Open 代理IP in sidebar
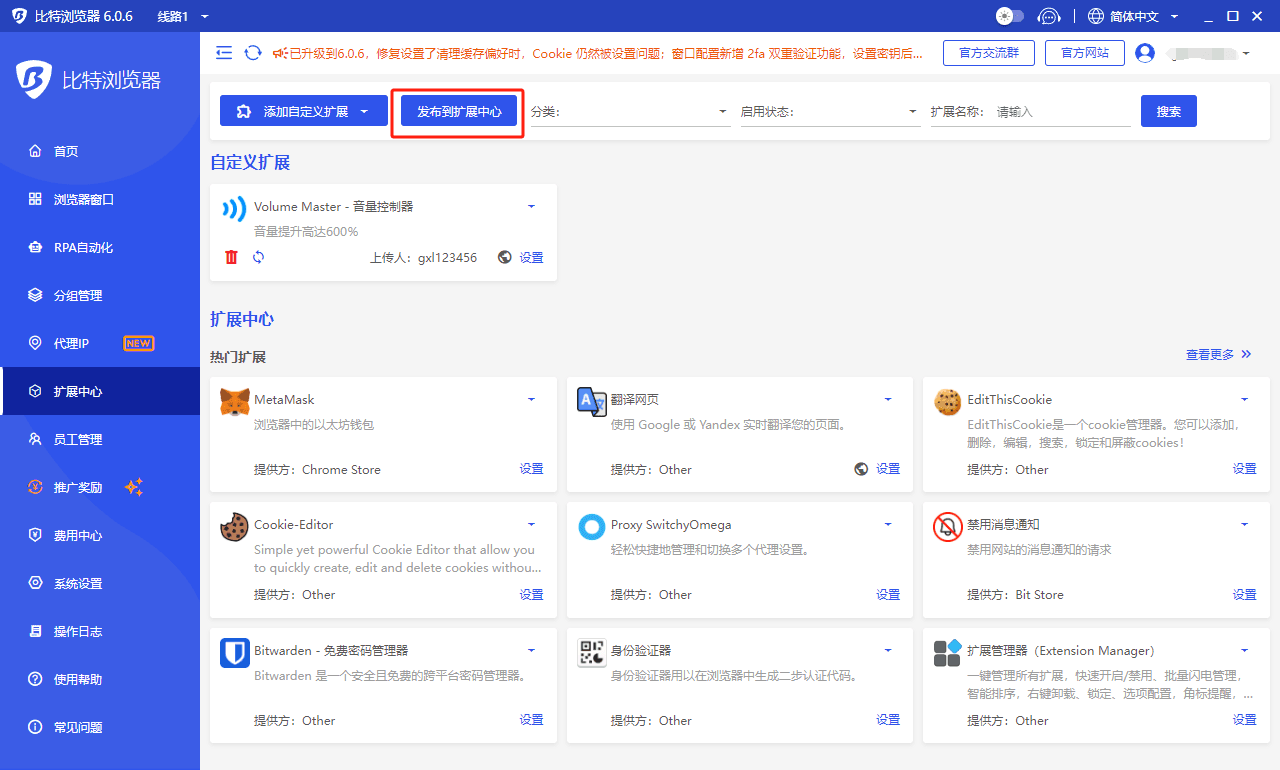The height and width of the screenshot is (770, 1280). pos(100,343)
